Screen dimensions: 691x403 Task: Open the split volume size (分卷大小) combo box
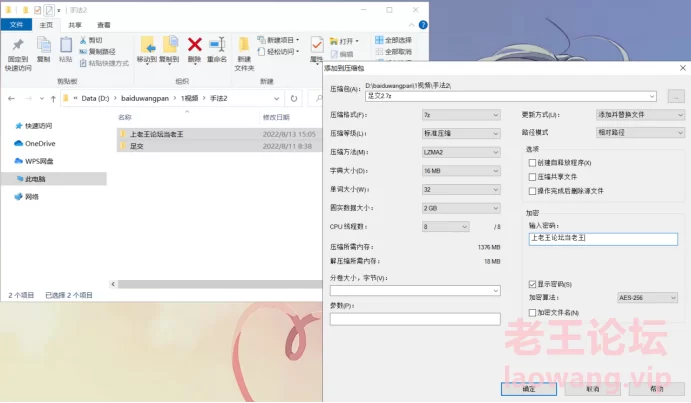point(415,291)
